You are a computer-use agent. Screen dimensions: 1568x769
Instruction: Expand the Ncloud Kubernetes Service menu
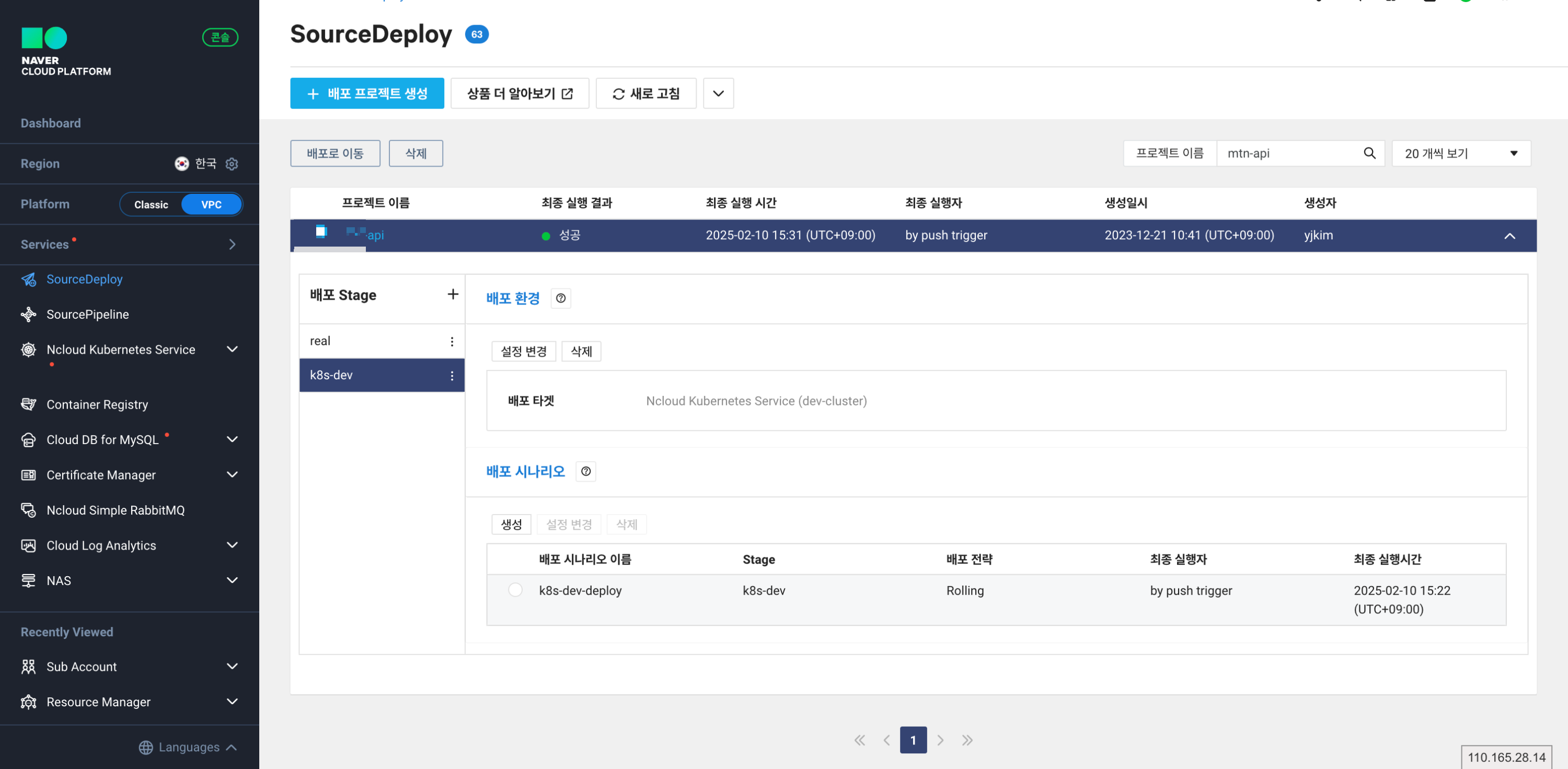[x=232, y=349]
